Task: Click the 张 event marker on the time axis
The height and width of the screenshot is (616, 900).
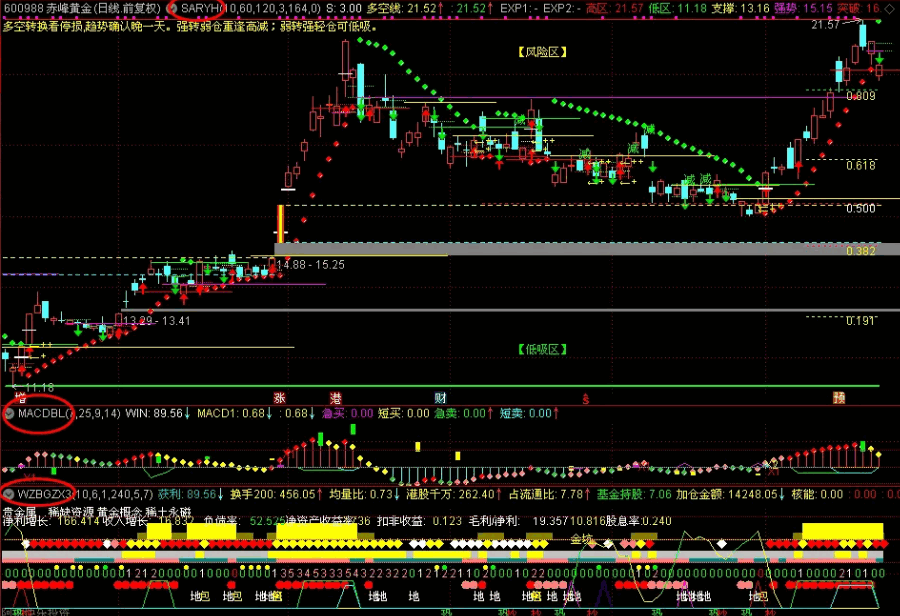Action: pos(280,397)
